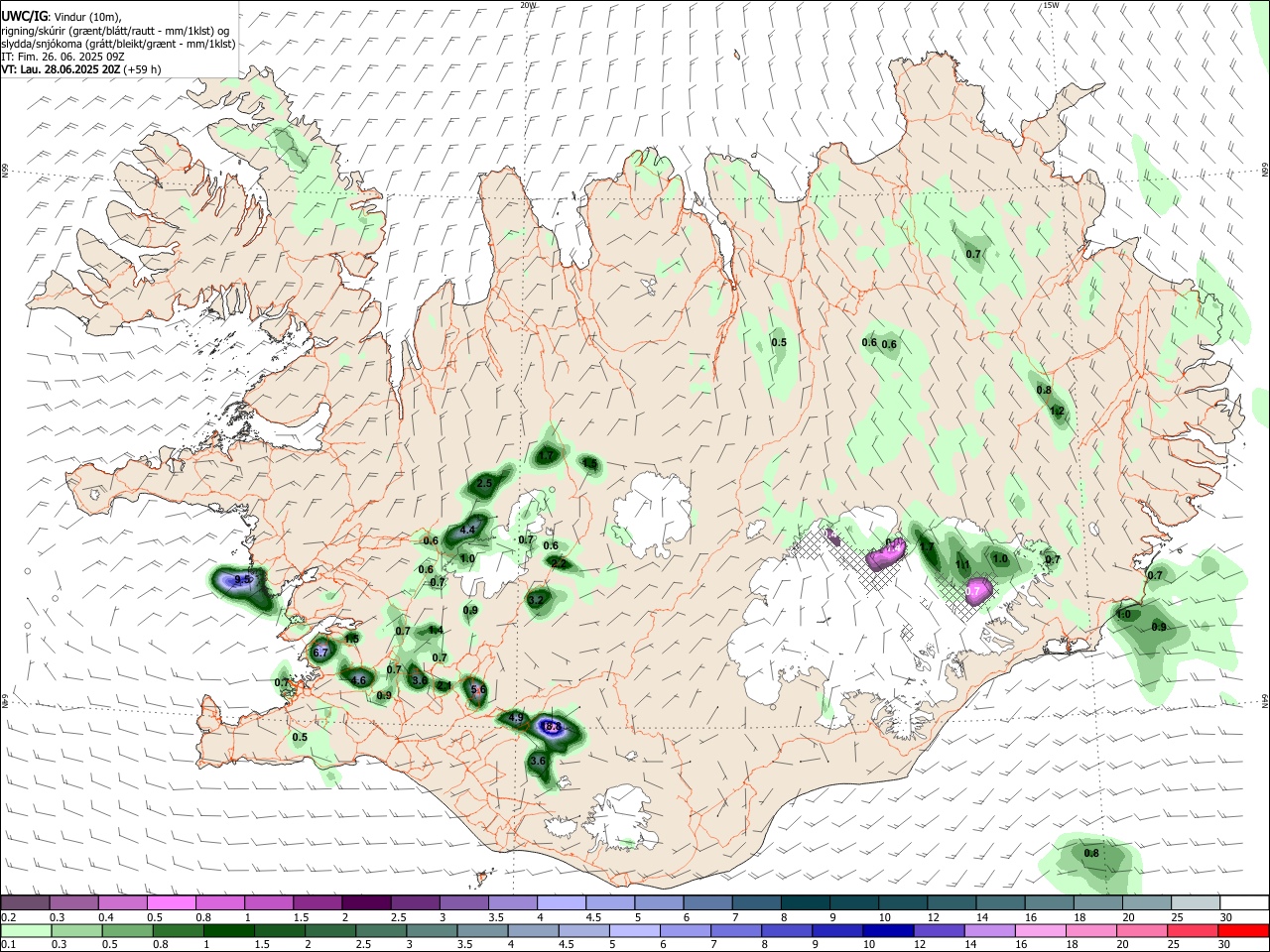1270x952 pixels.
Task: Click the blue core of the 18.8 cell
Action: coord(551,727)
